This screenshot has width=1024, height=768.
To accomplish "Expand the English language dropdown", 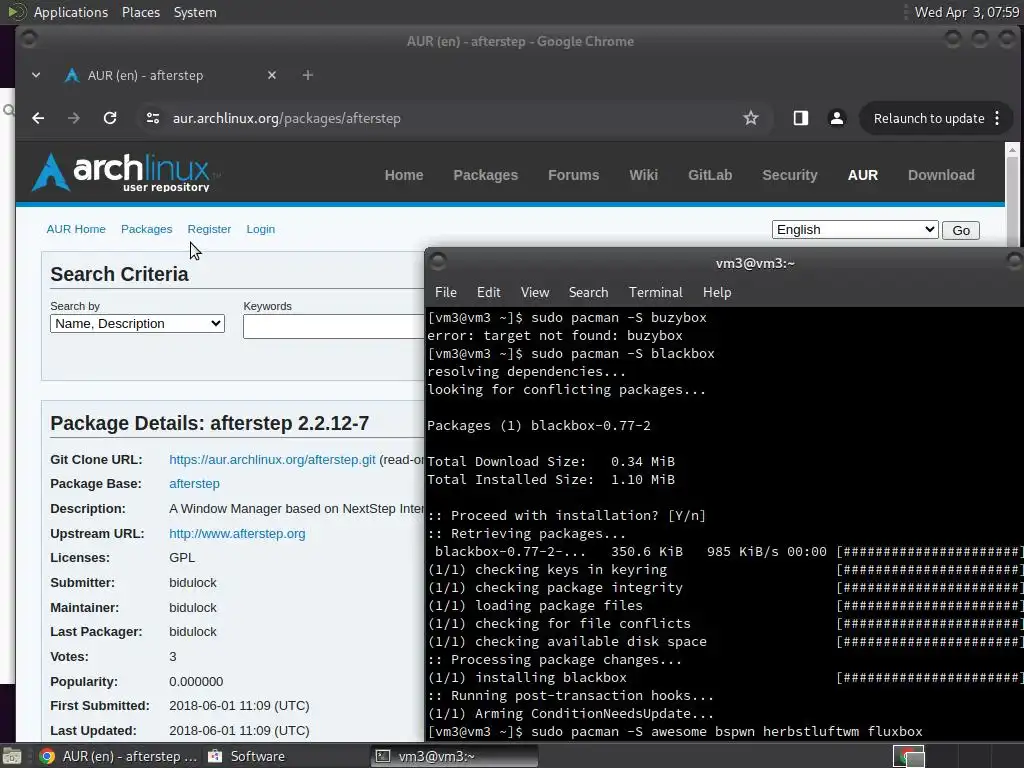I will tap(855, 229).
